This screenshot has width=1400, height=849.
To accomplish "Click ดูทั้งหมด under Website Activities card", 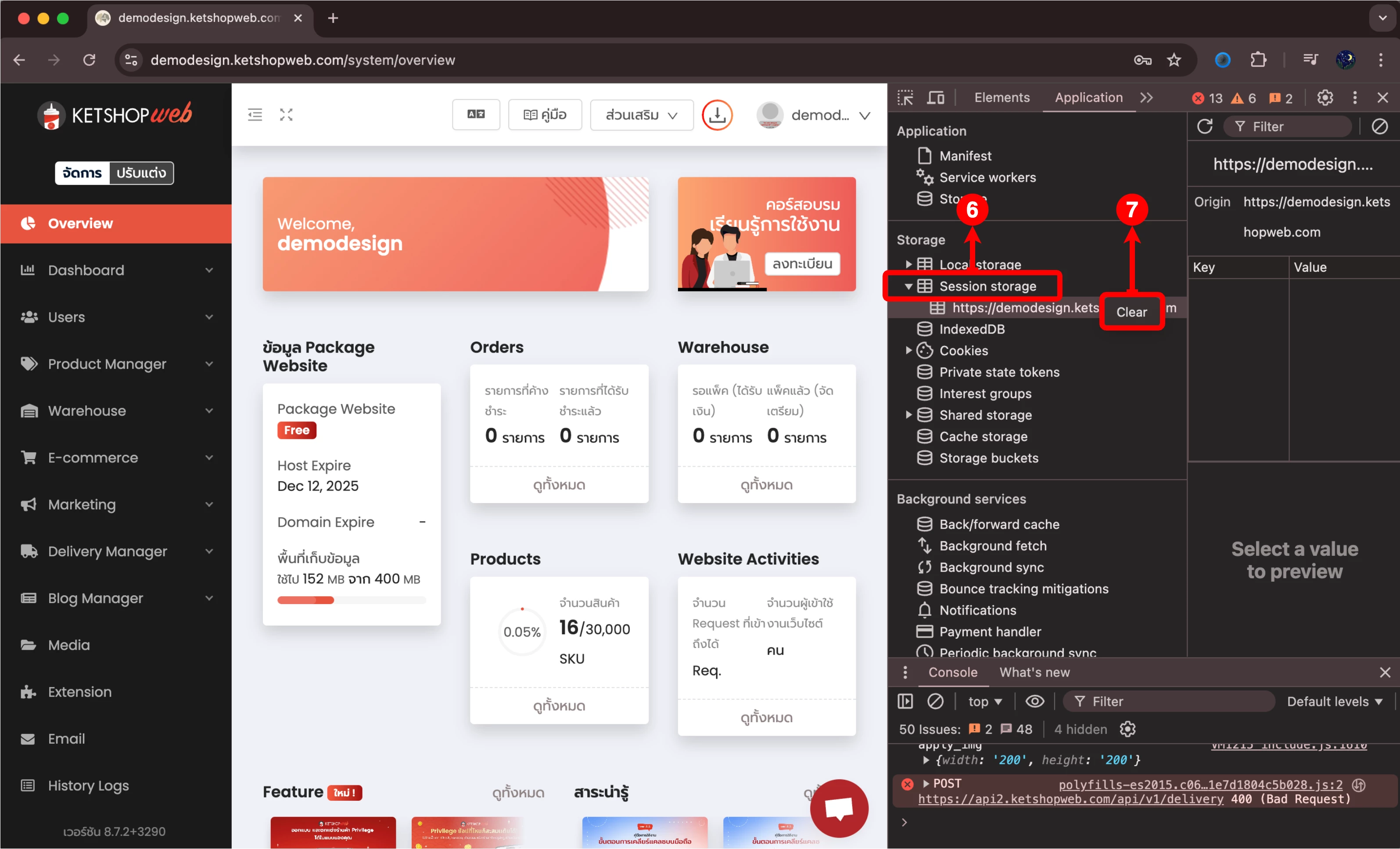I will click(x=766, y=718).
